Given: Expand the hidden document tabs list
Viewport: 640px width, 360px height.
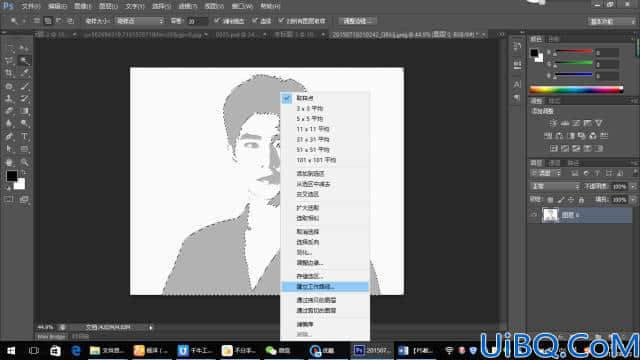Looking at the screenshot, I should pyautogui.click(x=501, y=35).
